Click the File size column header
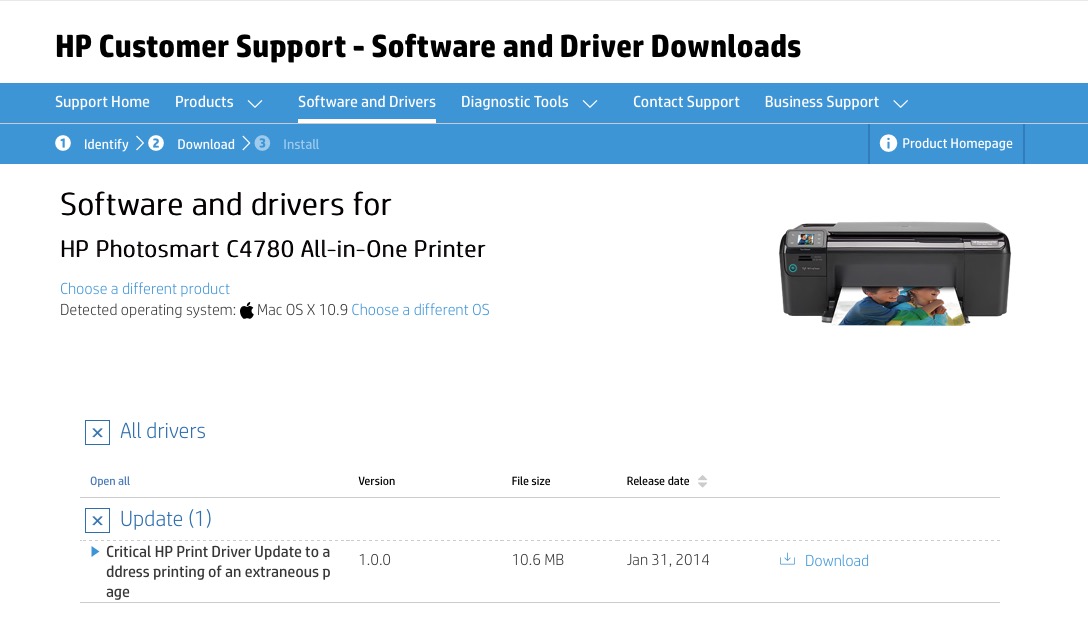 (x=531, y=481)
